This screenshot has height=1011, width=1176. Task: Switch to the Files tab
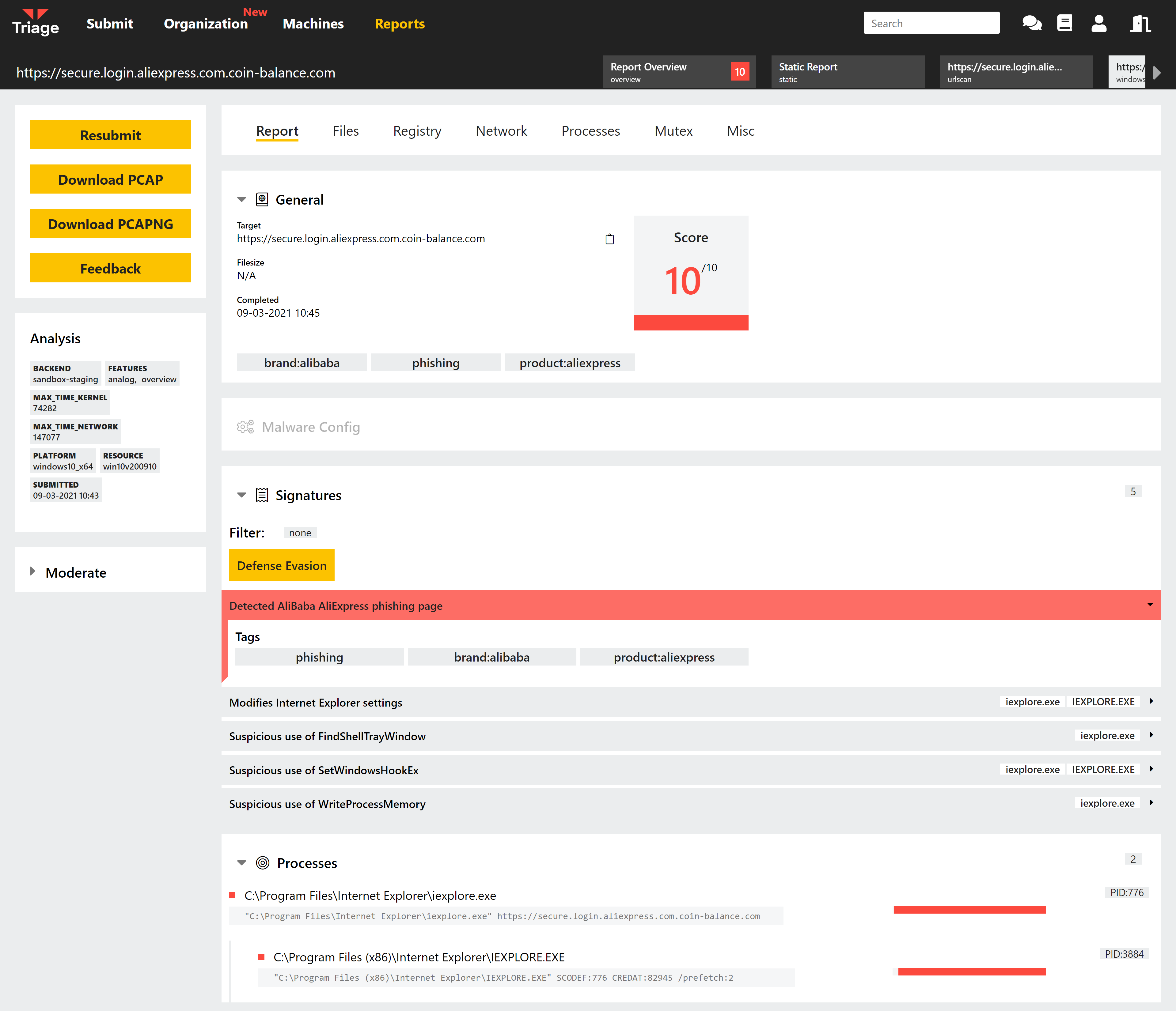point(346,131)
